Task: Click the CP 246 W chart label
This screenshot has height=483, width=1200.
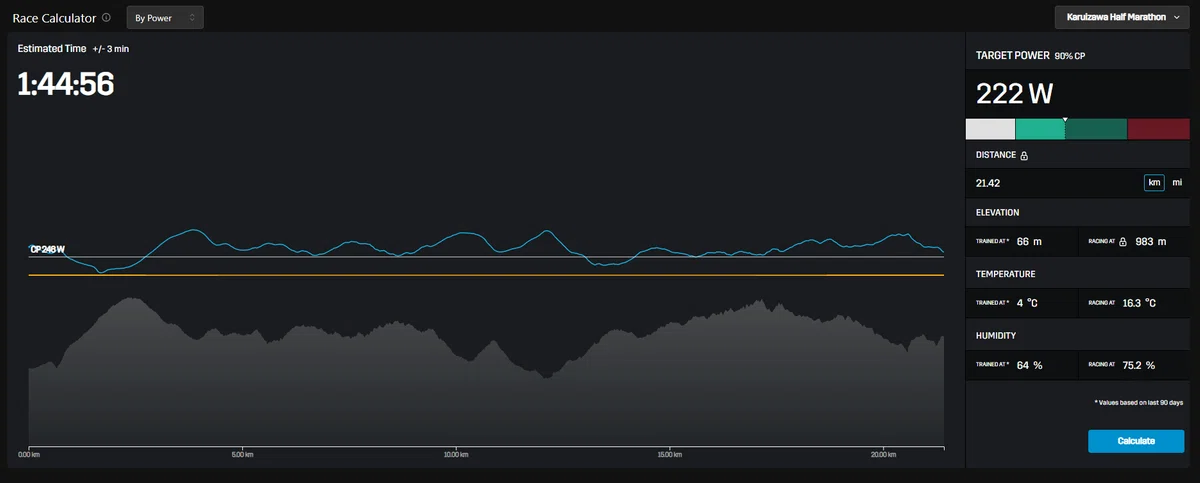Action: [x=47, y=249]
